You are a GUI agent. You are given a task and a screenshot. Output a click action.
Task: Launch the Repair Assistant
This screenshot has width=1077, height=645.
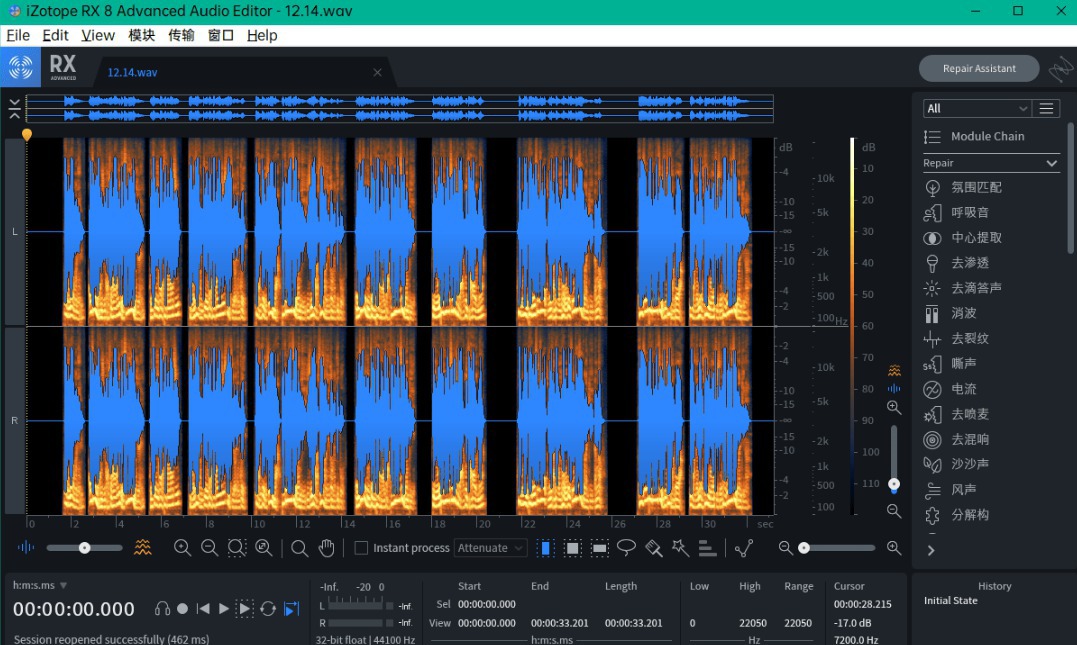pos(979,69)
